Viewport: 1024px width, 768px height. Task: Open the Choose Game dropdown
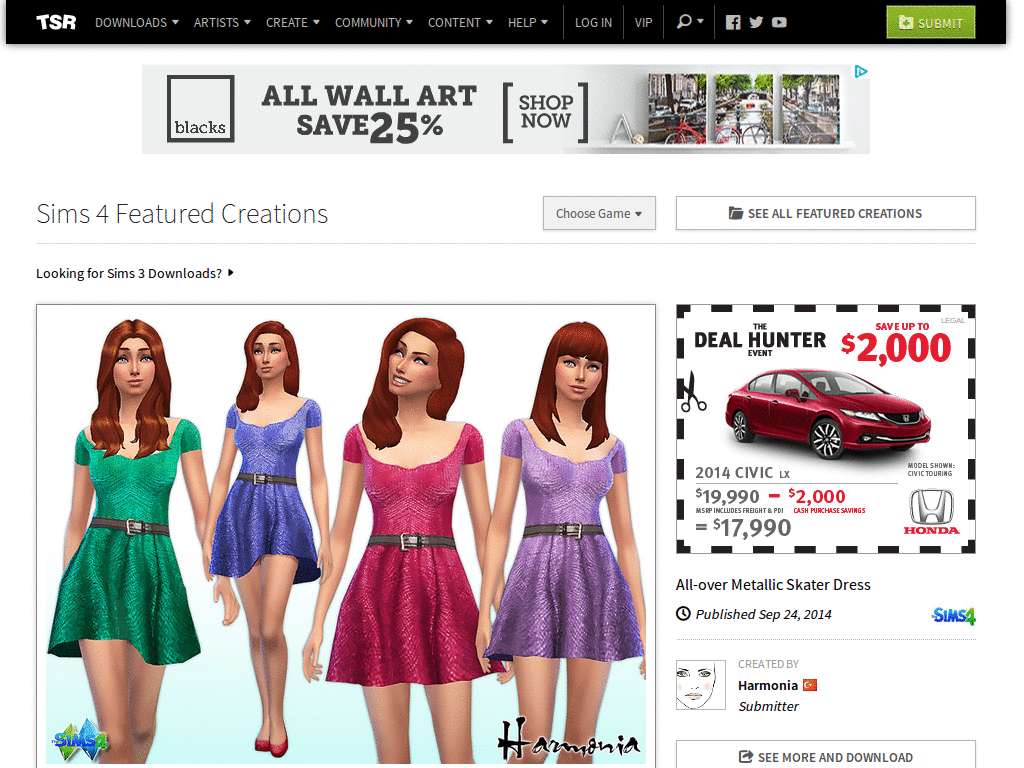pos(599,214)
